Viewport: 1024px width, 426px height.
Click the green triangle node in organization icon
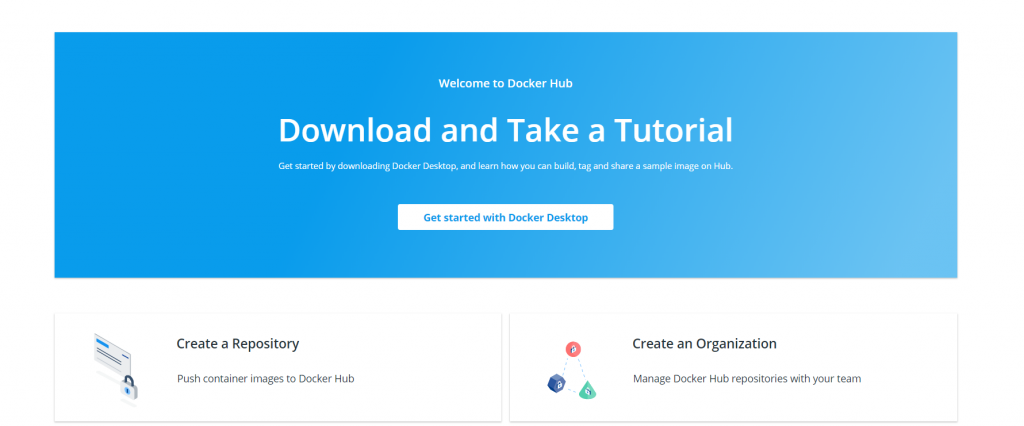589,390
